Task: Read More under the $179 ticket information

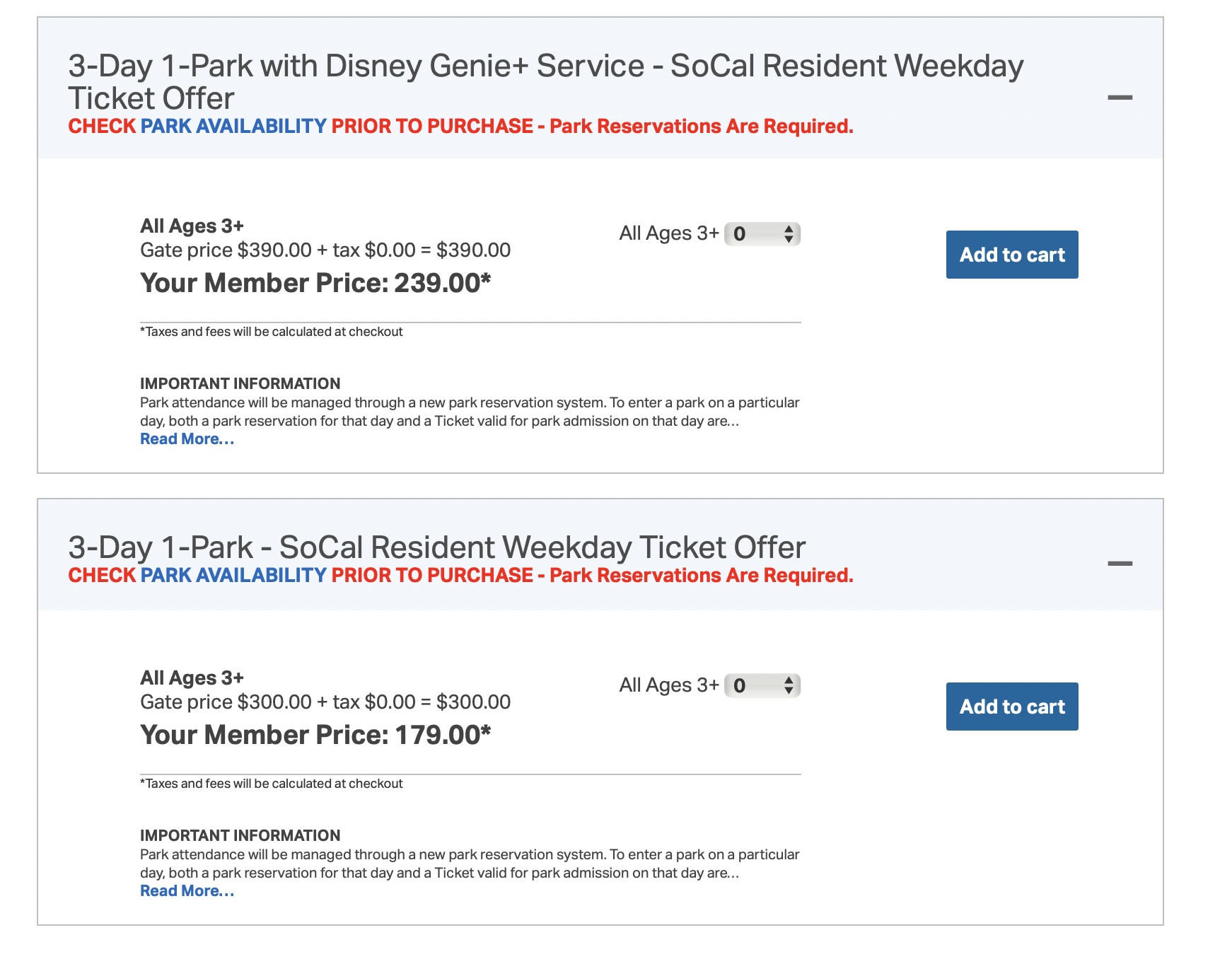Action: (x=187, y=891)
